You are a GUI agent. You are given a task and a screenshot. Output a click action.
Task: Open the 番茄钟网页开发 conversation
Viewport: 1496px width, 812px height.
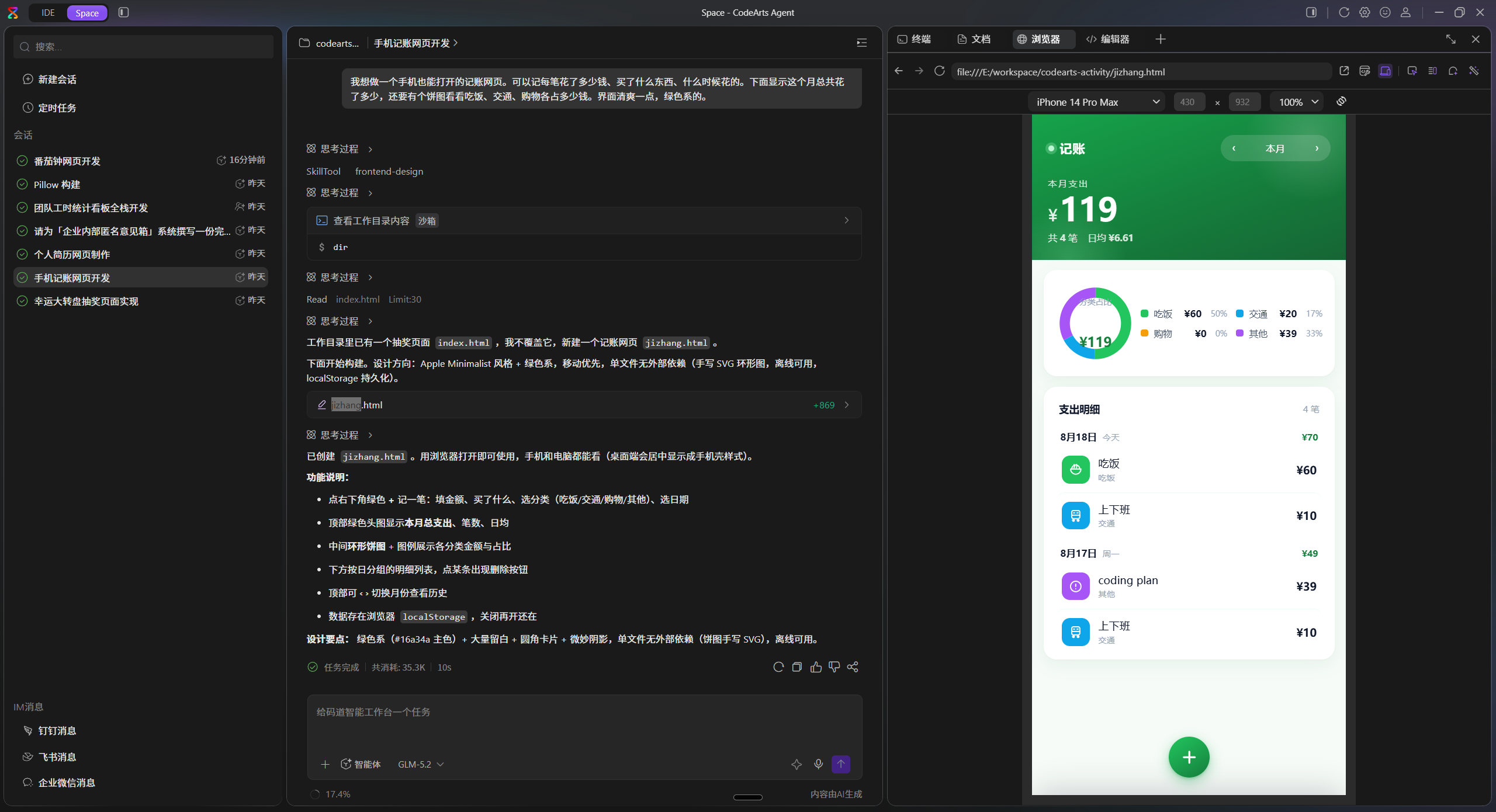point(140,161)
